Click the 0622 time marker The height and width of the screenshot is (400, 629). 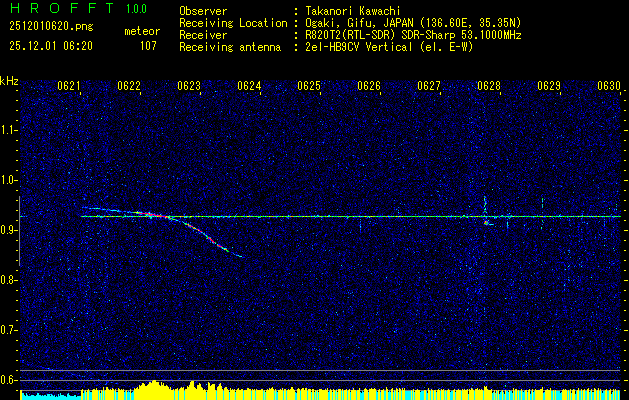[x=129, y=86]
